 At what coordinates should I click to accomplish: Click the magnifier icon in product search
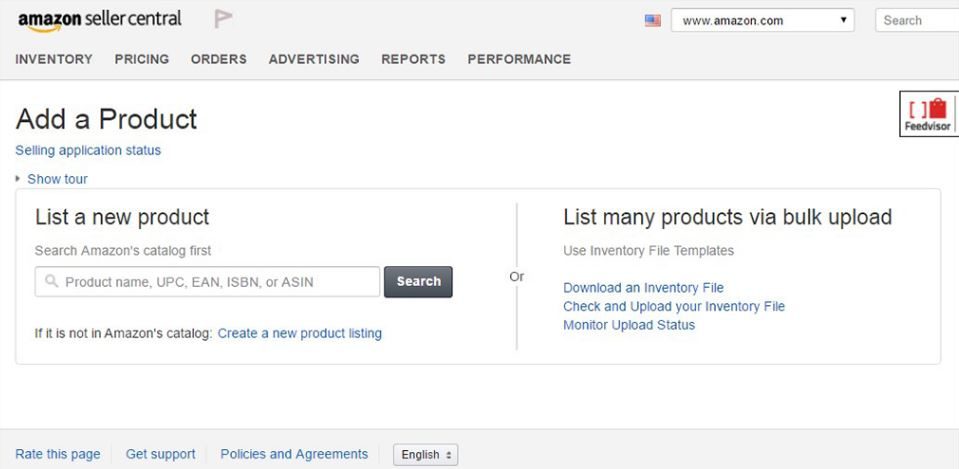tap(52, 281)
